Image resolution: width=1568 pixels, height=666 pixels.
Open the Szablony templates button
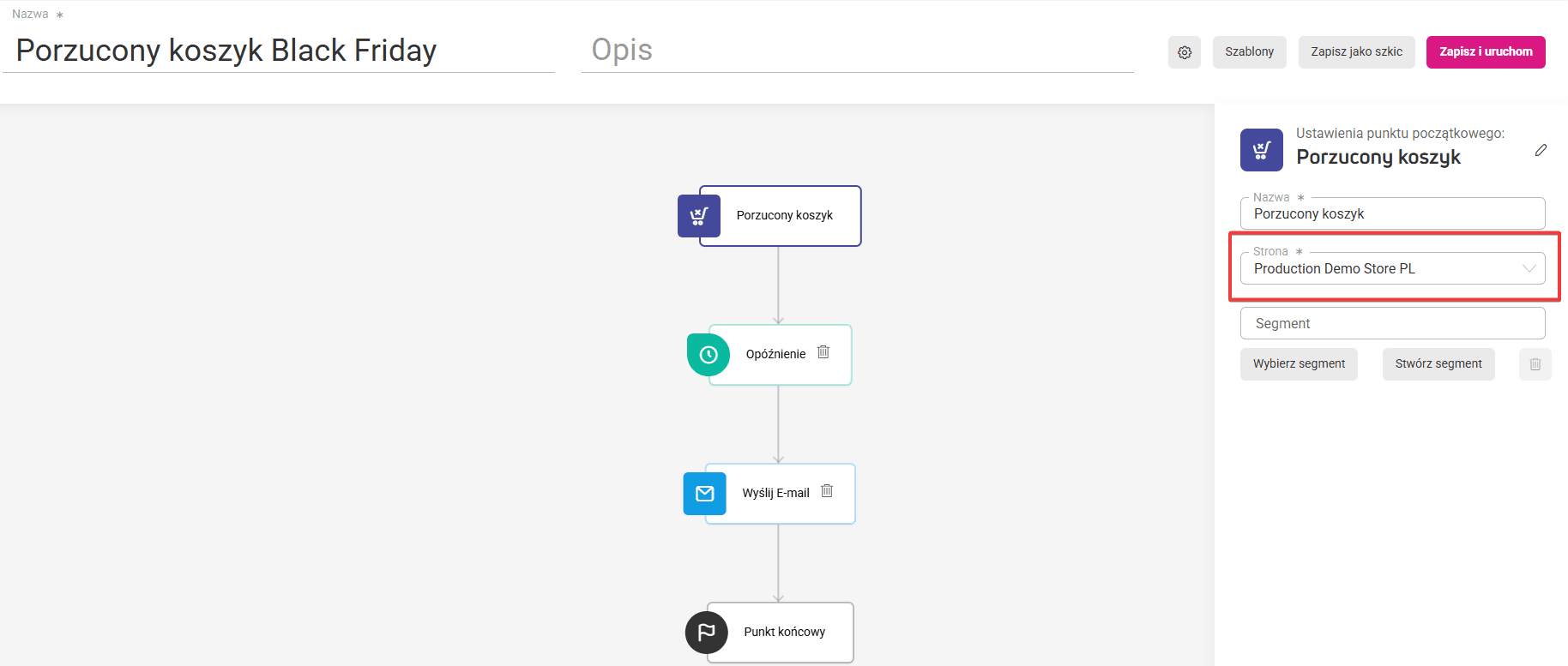[1250, 52]
